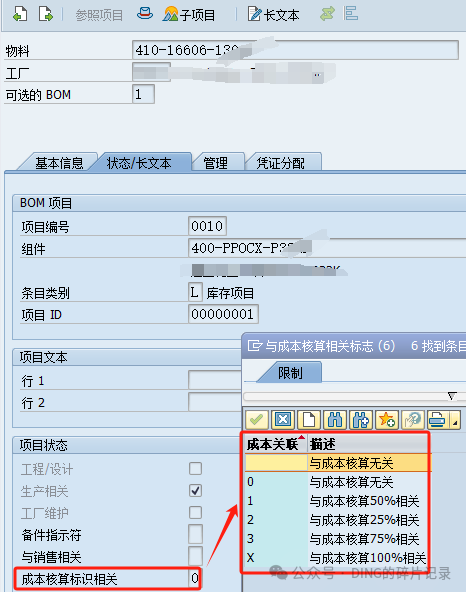
Task: Click the 工厂 field
Action: [151, 72]
